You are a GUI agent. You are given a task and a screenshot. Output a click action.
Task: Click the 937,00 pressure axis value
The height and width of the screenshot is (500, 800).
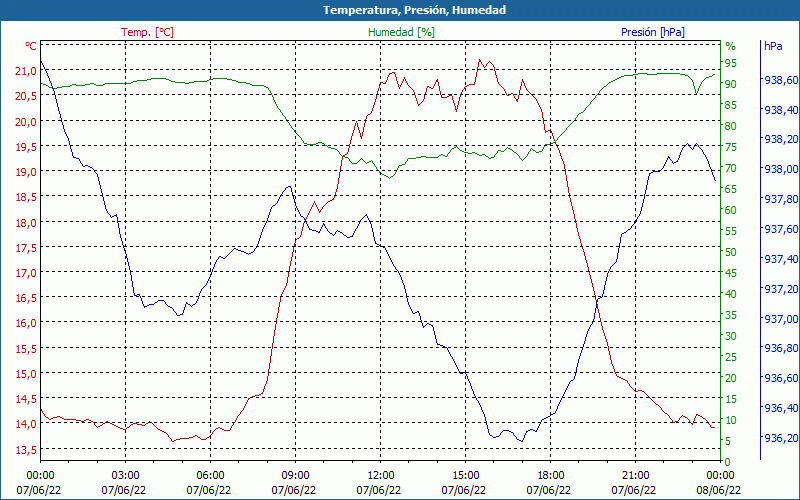point(781,319)
